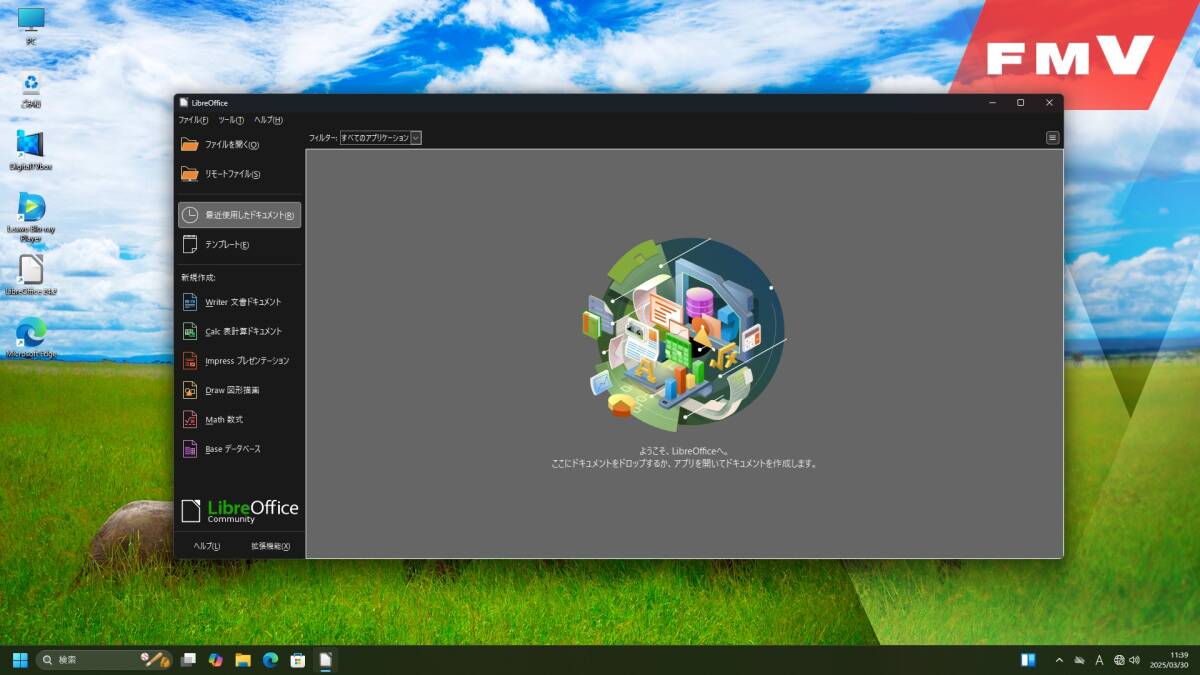Open the volume control in the tray
Viewport: 1200px width, 675px height.
pos(1135,660)
